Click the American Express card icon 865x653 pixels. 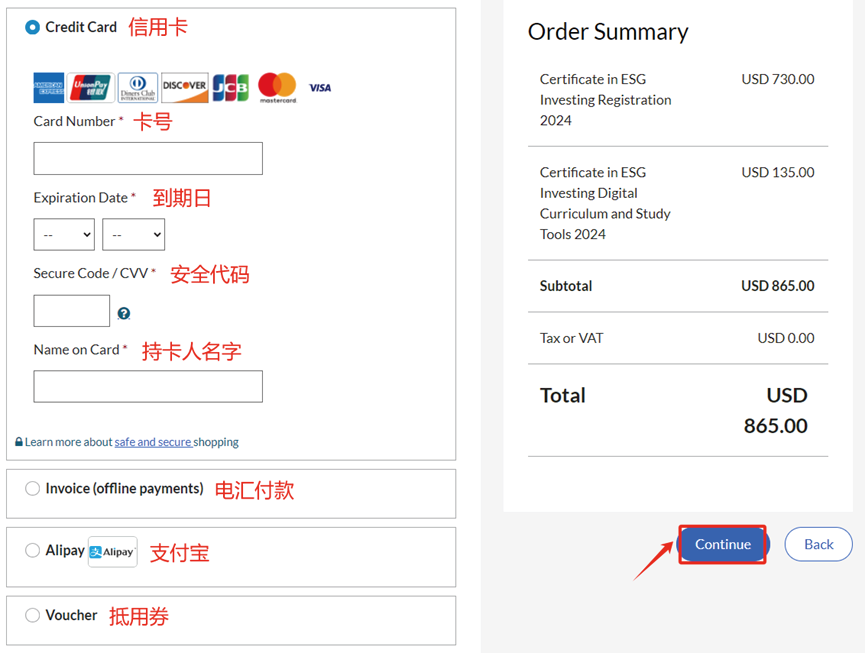click(48, 87)
